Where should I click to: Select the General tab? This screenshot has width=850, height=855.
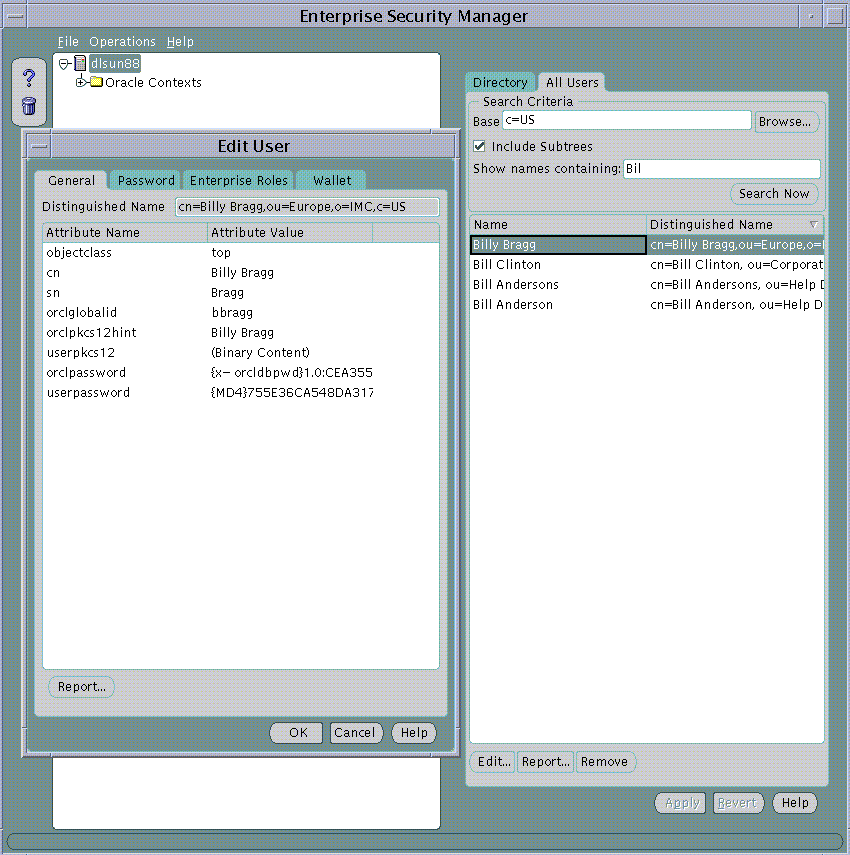coord(71,180)
